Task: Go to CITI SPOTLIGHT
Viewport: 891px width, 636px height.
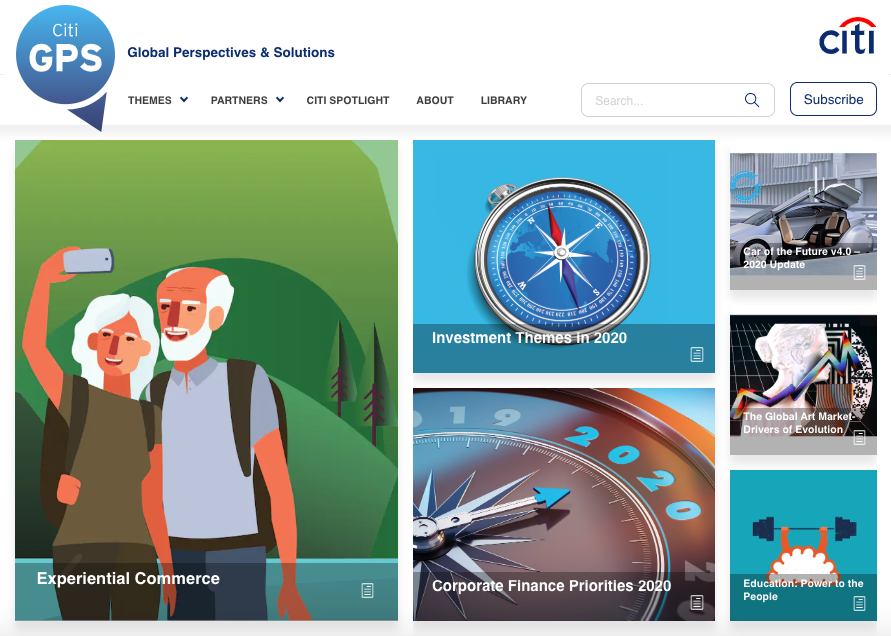Action: (x=348, y=100)
